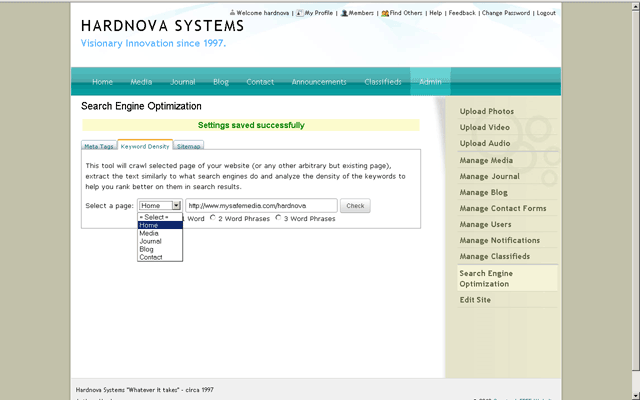The image size is (640, 400).
Task: Switch to the Meta Tags tab
Action: [x=98, y=146]
